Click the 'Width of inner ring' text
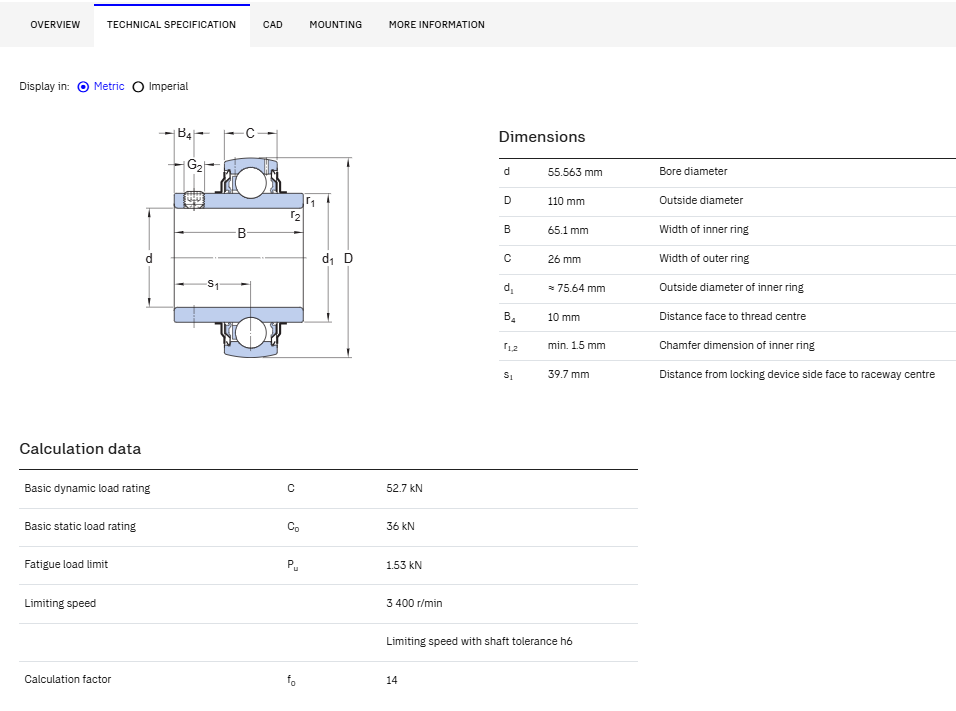956x711 pixels. [704, 229]
